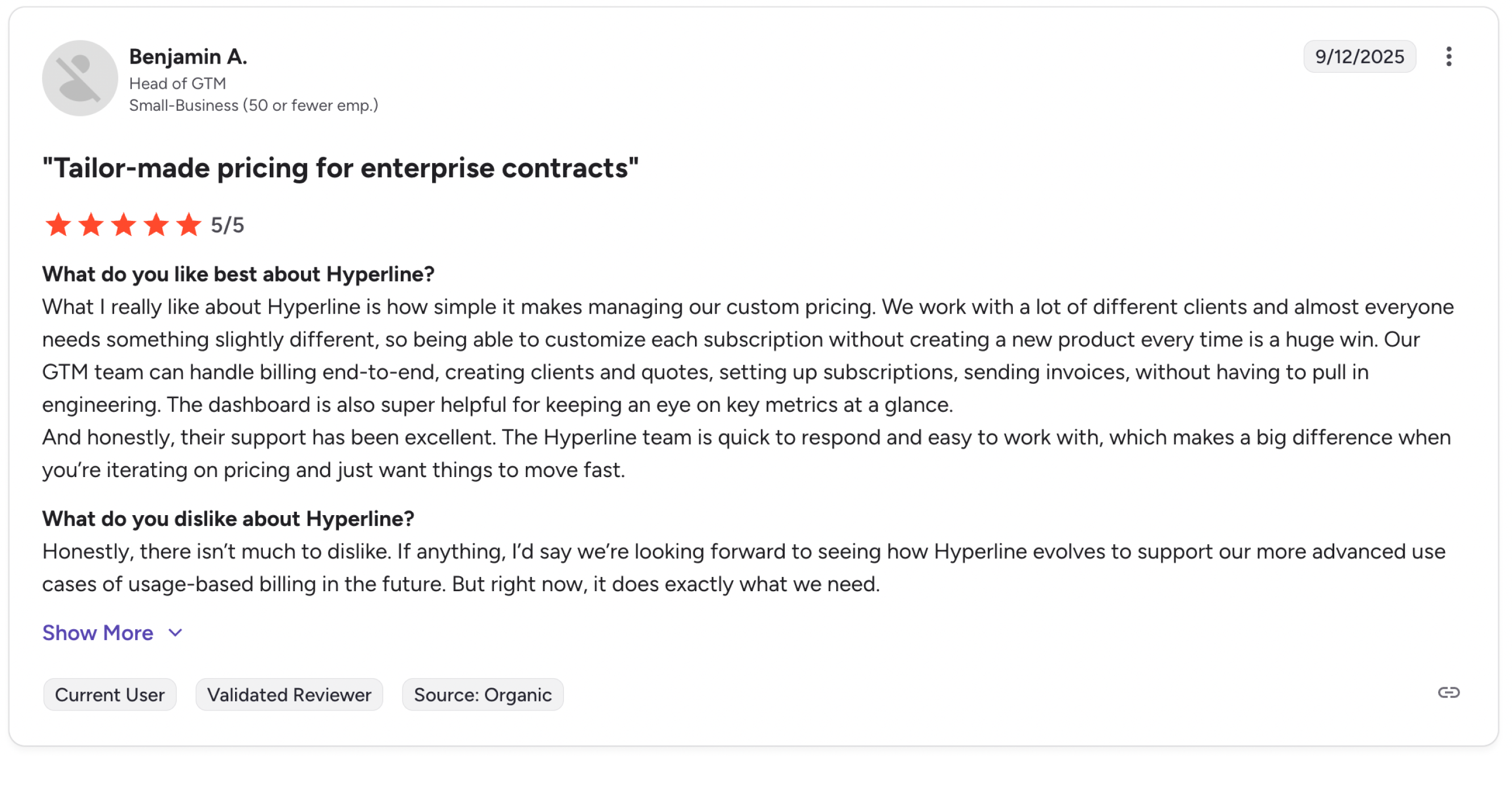Open the three-dot options menu
This screenshot has width=1512, height=811.
tap(1448, 56)
